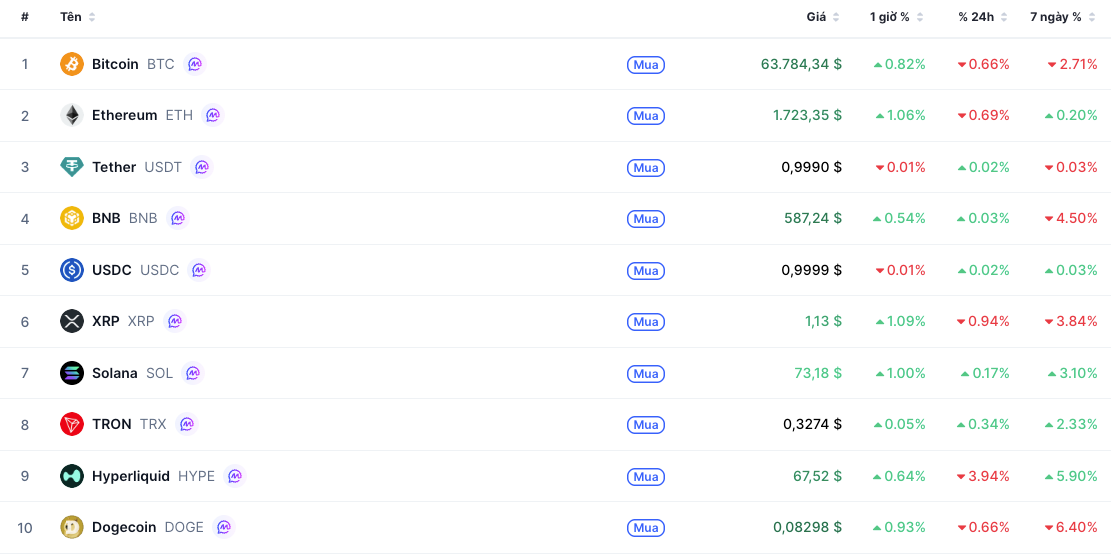Open the chat icon next to DOGE
Viewport: 1111px width, 557px height.
pos(223,527)
